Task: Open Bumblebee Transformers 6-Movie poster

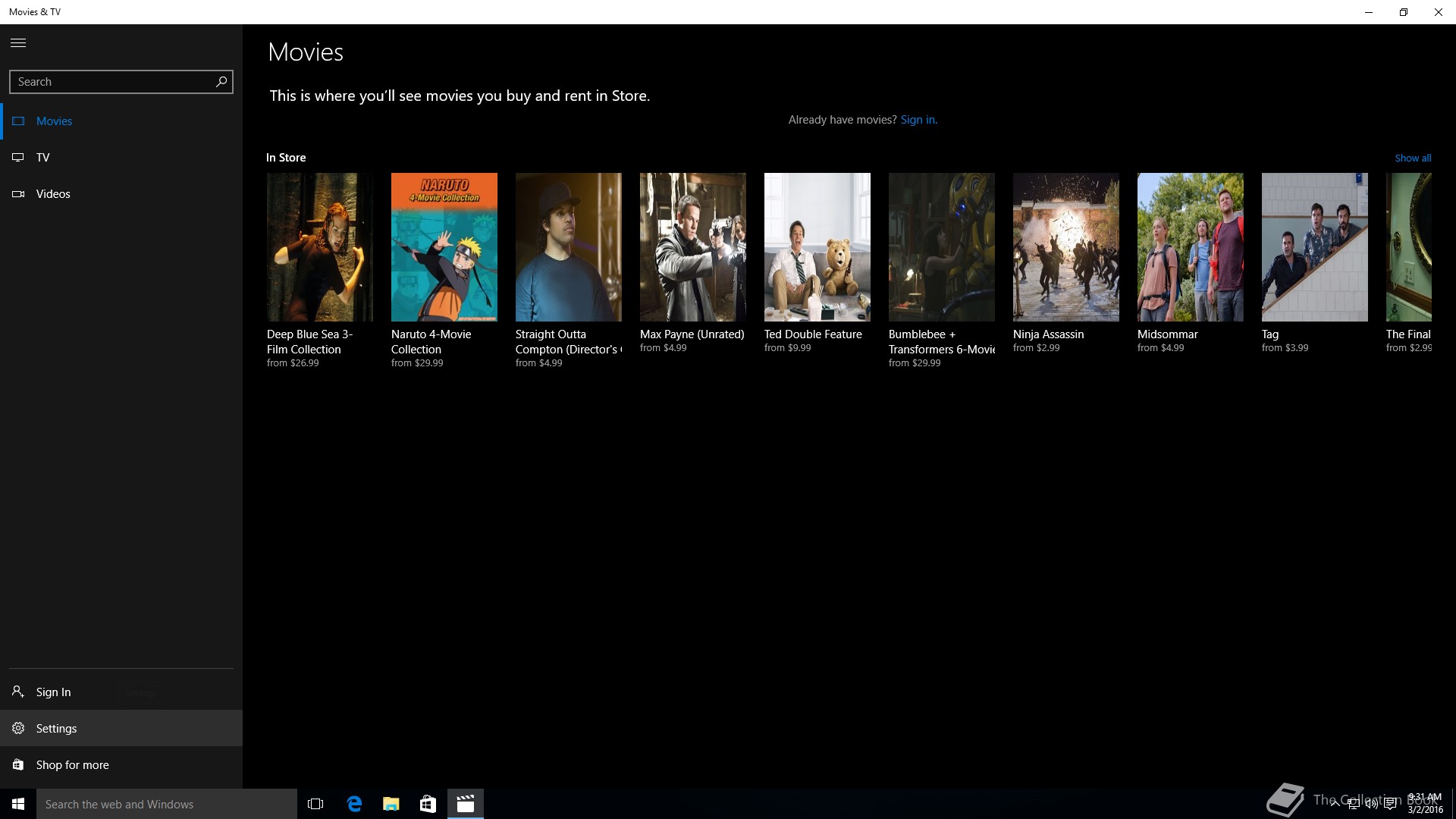Action: pos(942,247)
